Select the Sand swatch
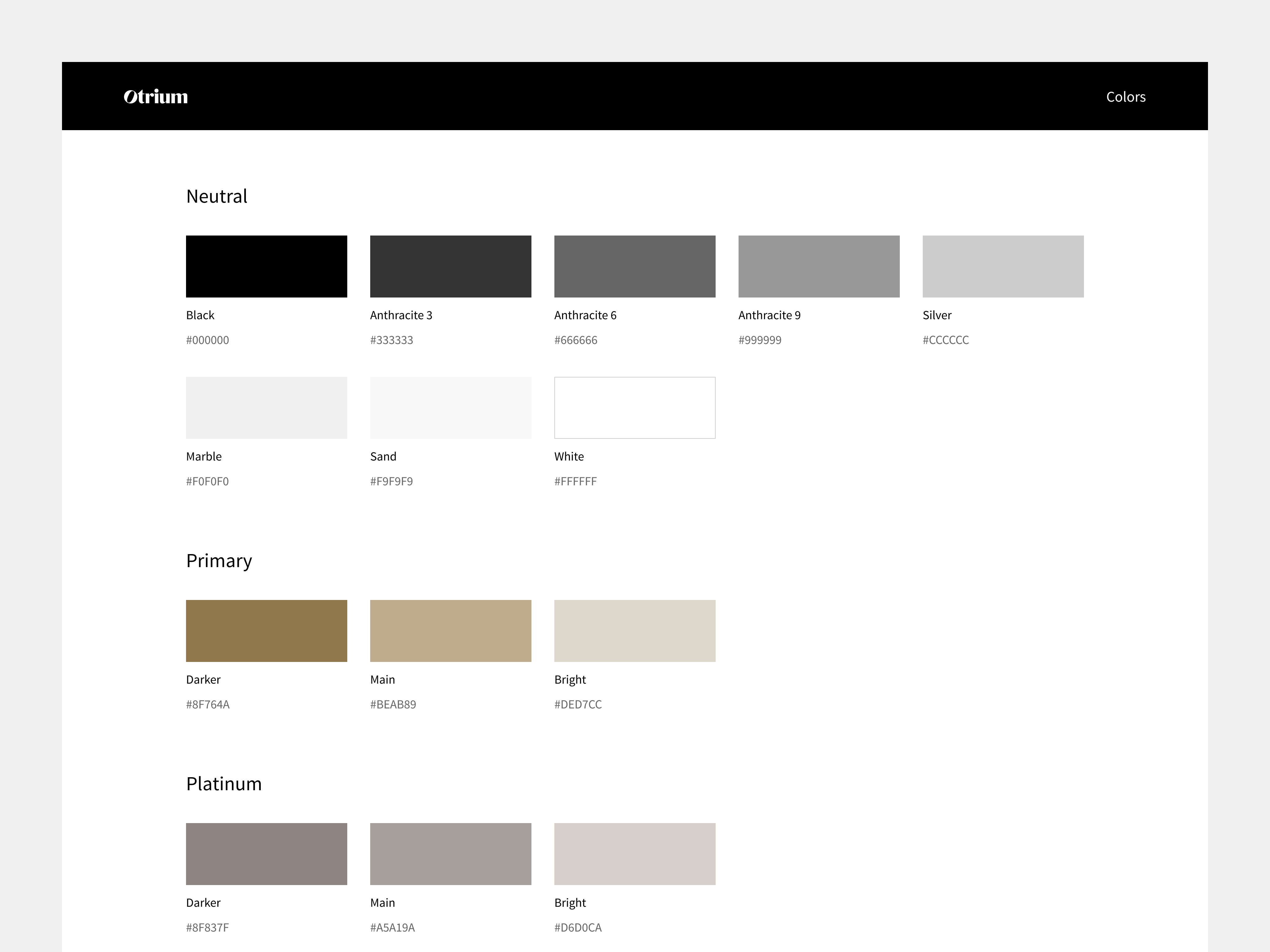 [x=451, y=408]
